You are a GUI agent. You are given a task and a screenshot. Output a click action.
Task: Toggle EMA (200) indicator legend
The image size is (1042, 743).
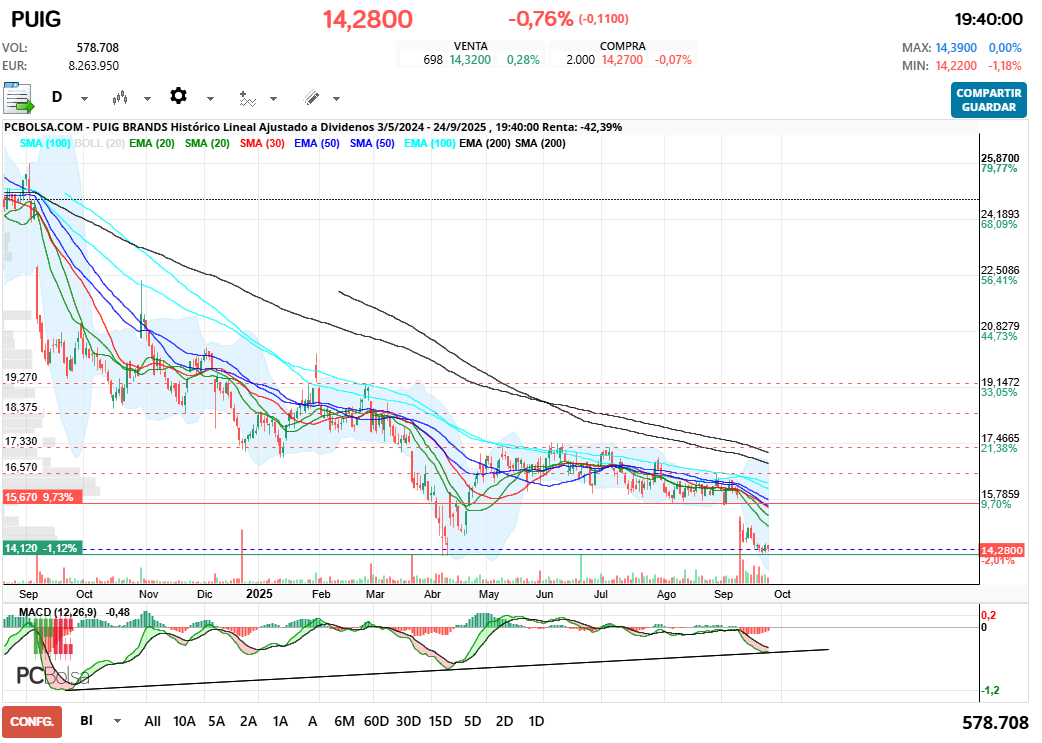click(x=485, y=143)
